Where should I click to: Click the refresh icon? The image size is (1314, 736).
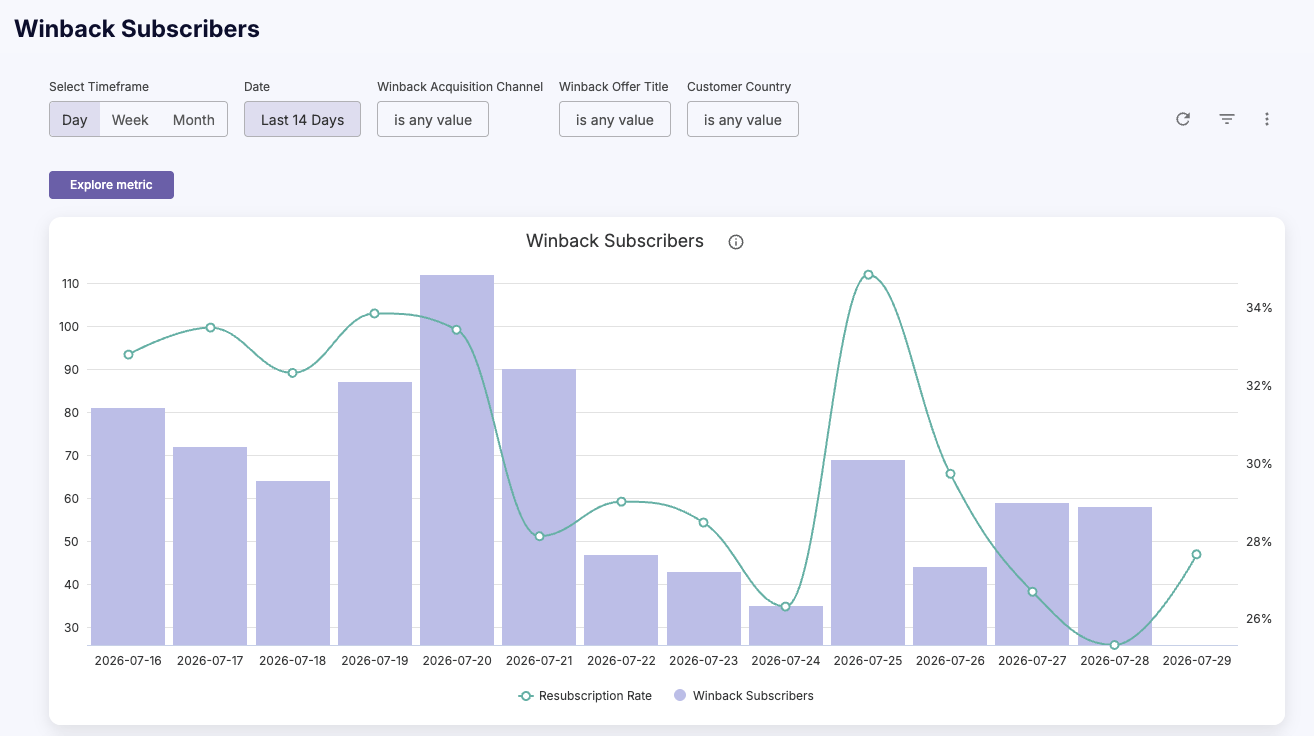(1183, 119)
